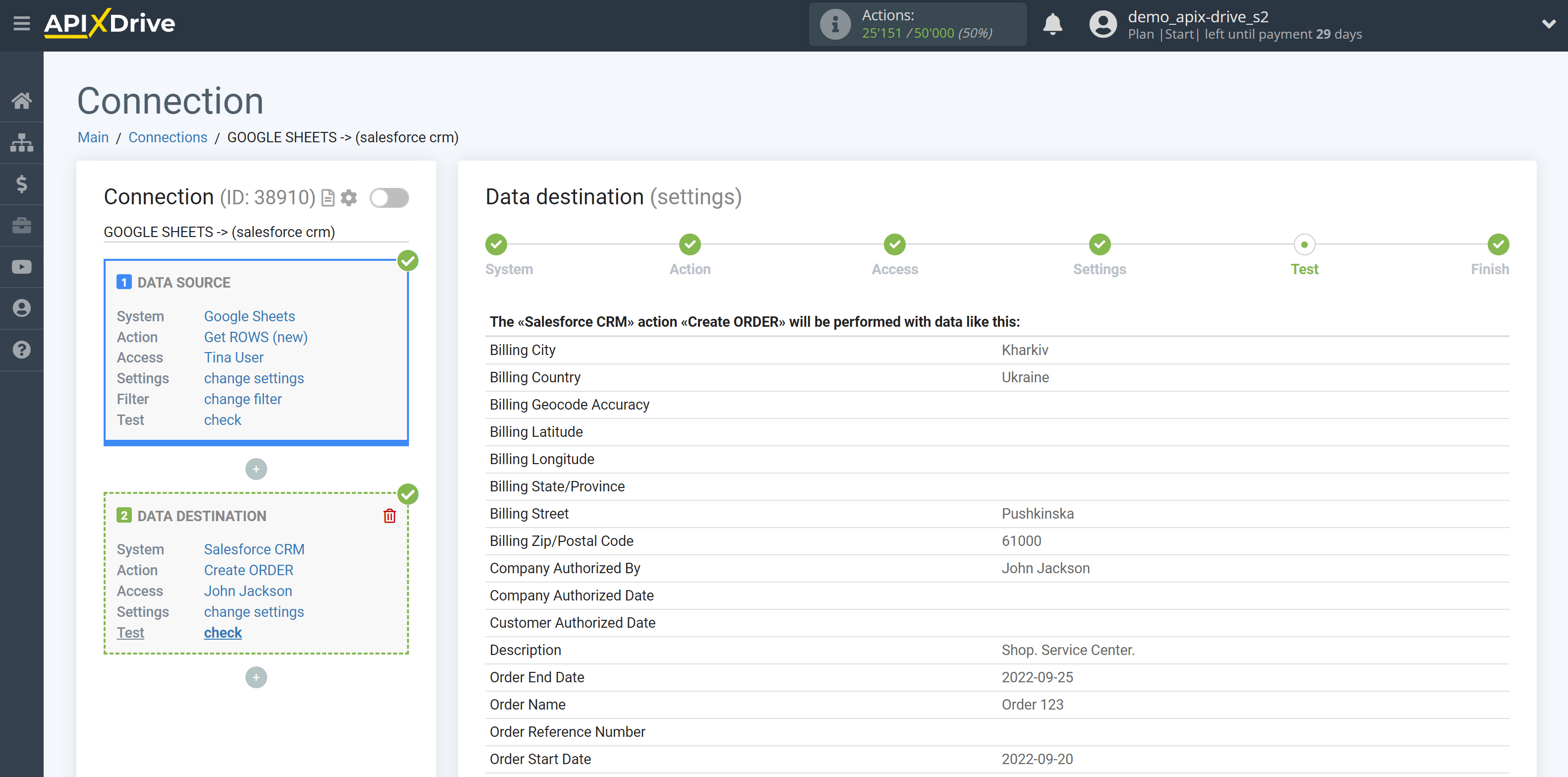The width and height of the screenshot is (1568, 777).
Task: Toggle the connection on/off switch
Action: pos(389,198)
